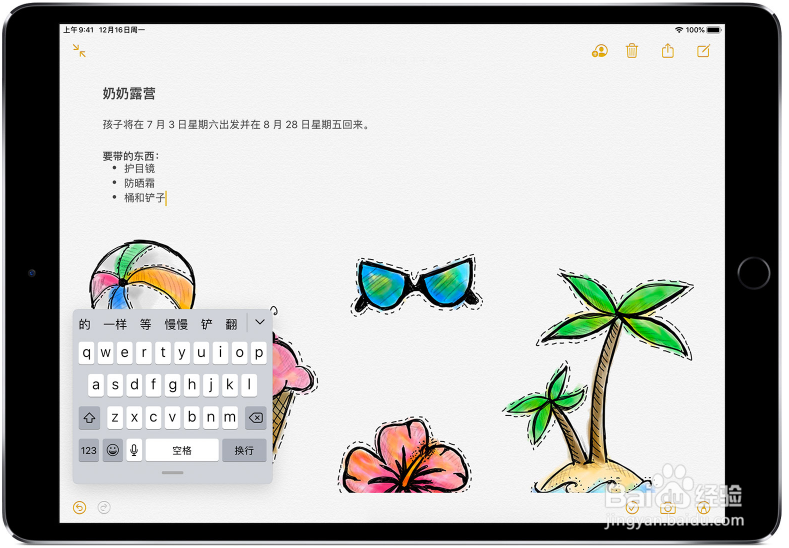Tap the bullet item 护目镜
The image size is (789, 548).
(140, 169)
